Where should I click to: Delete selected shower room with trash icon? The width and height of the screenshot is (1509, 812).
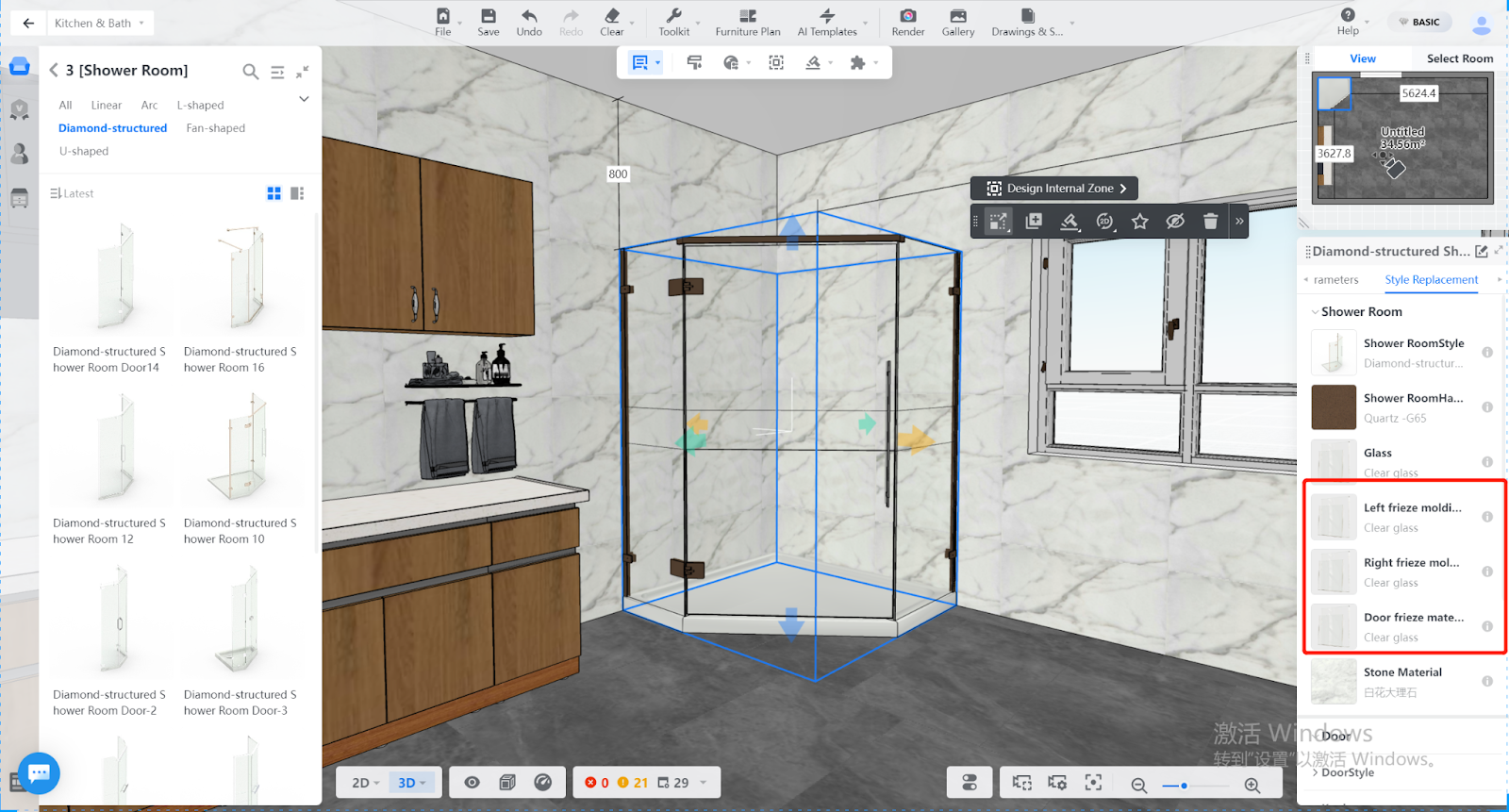point(1210,222)
